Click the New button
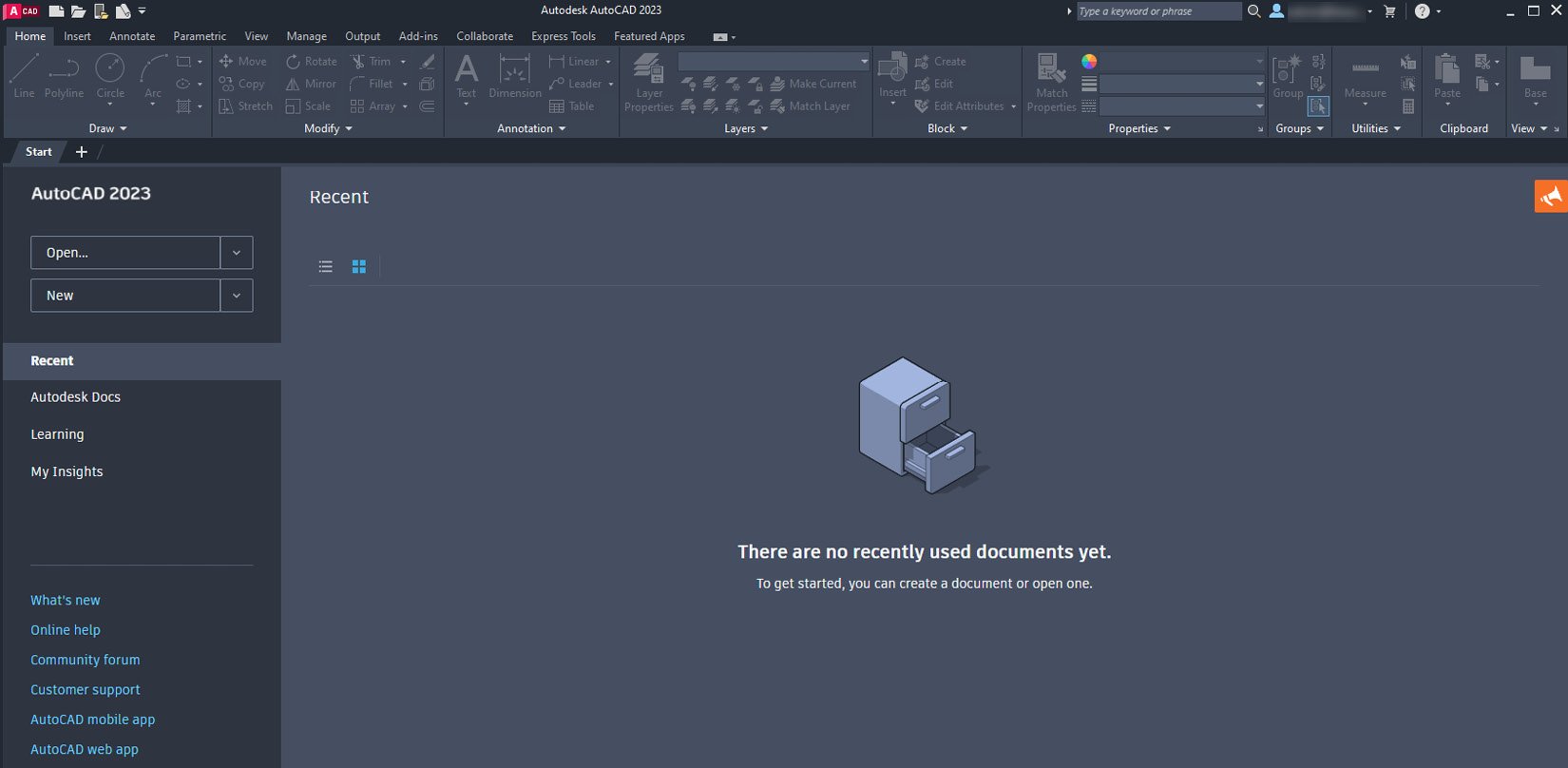The width and height of the screenshot is (1568, 768). (125, 296)
